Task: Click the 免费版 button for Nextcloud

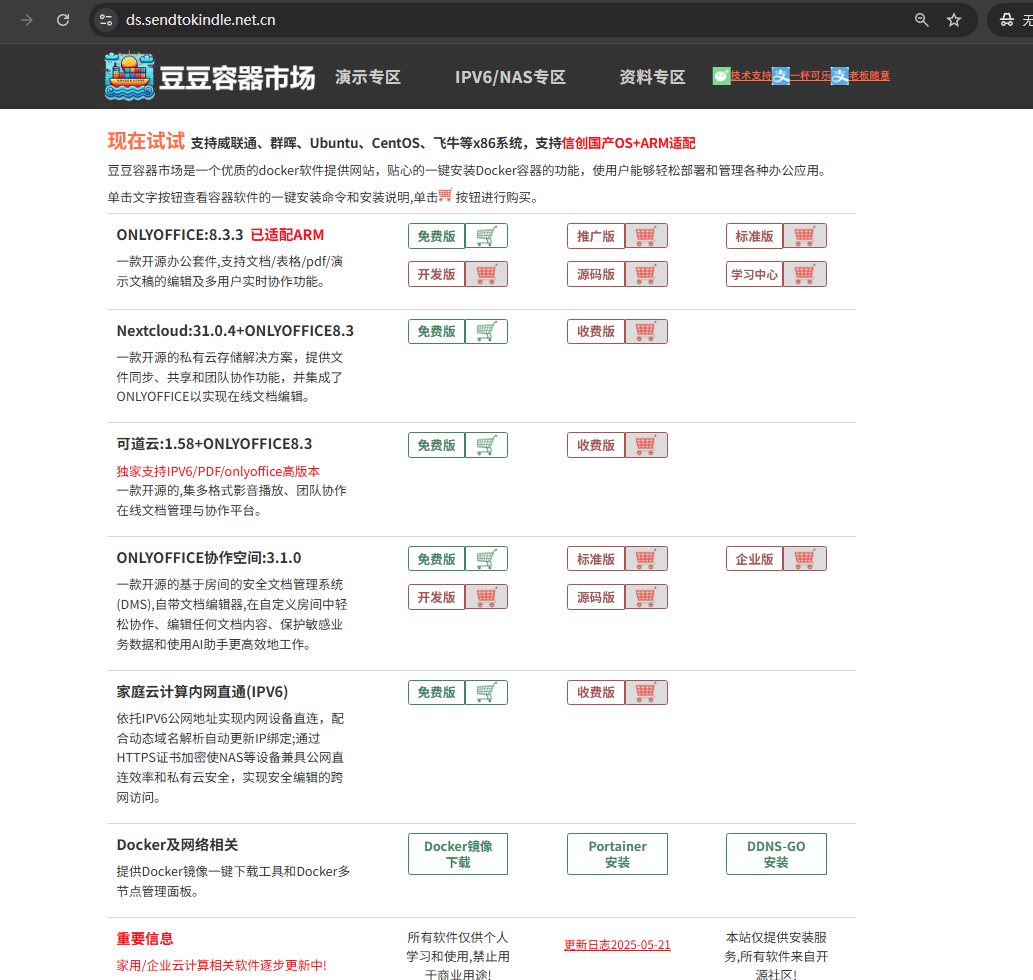Action: (437, 331)
